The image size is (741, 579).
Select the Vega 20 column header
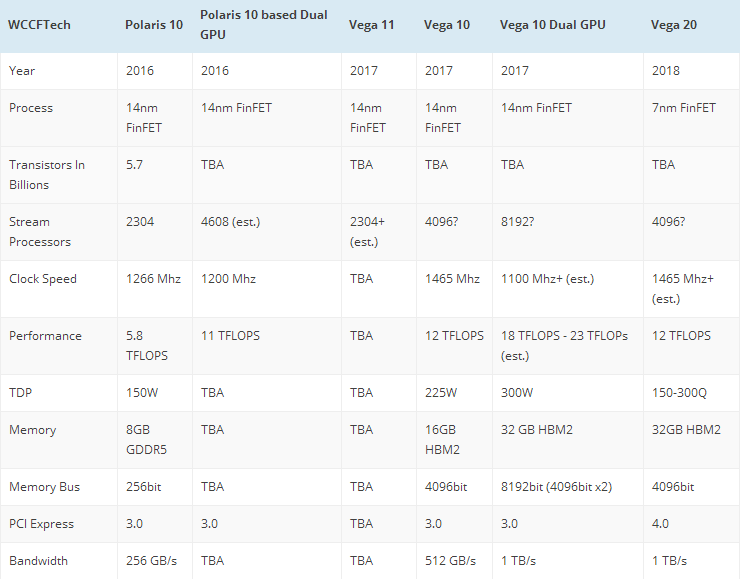[x=676, y=24]
